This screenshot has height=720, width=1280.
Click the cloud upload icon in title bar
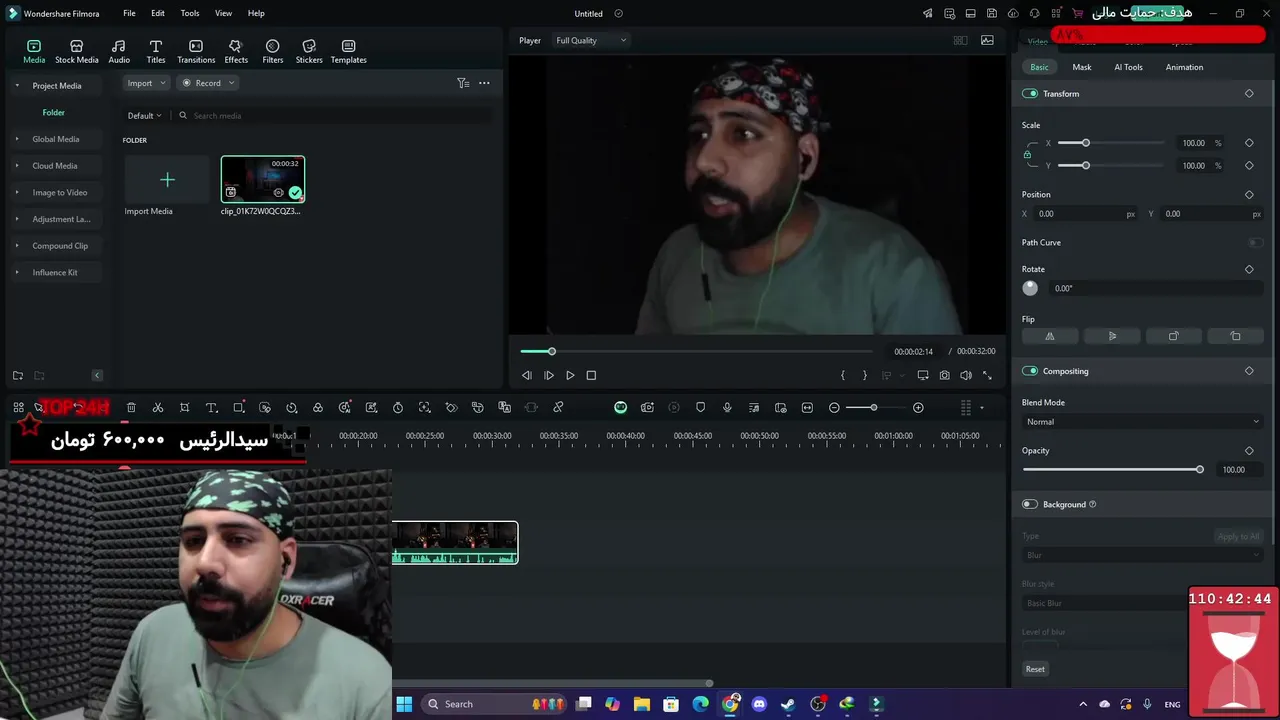point(1013,13)
